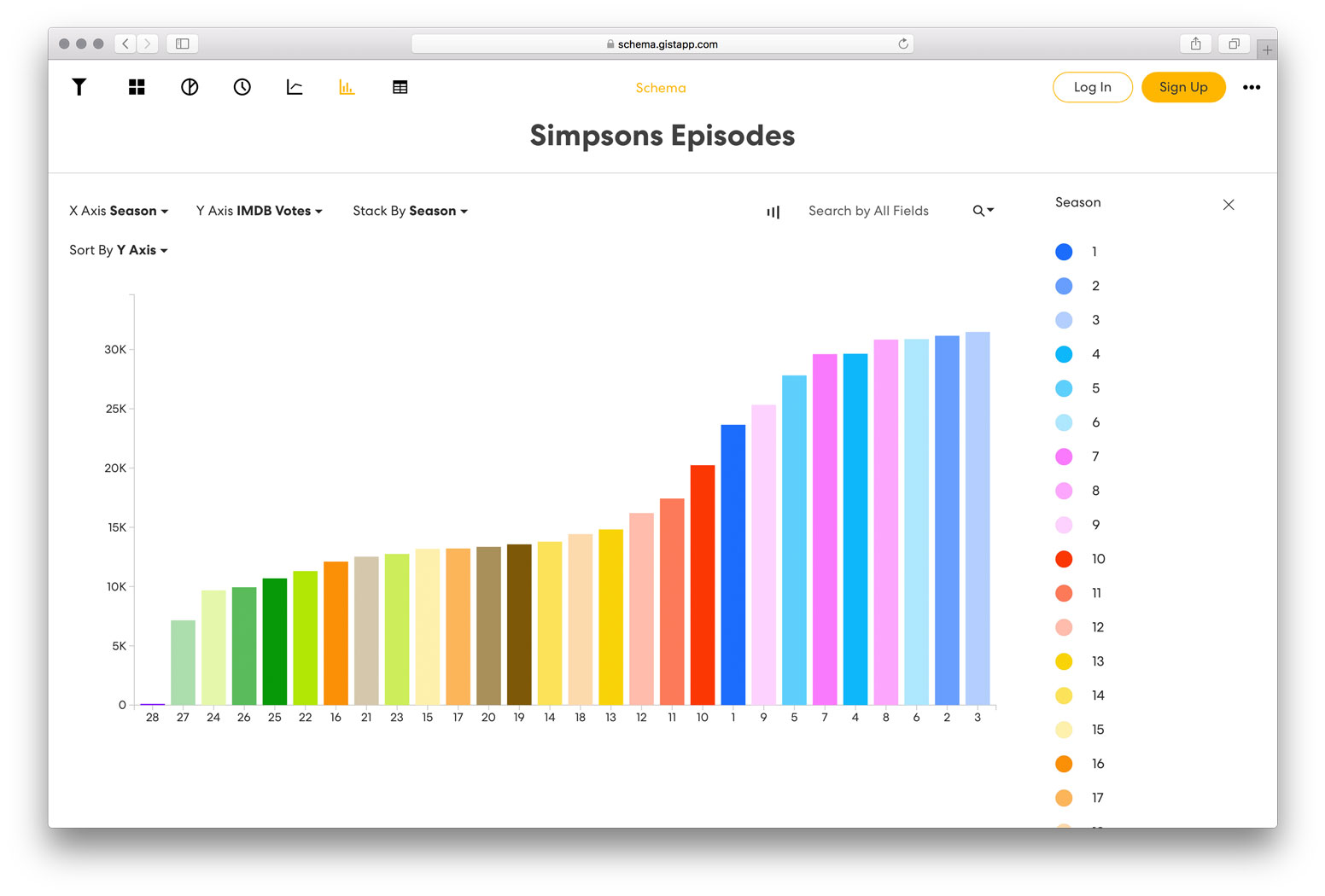Click Season 17 legend entry
Viewport: 1325px width, 896px height.
(x=1080, y=798)
